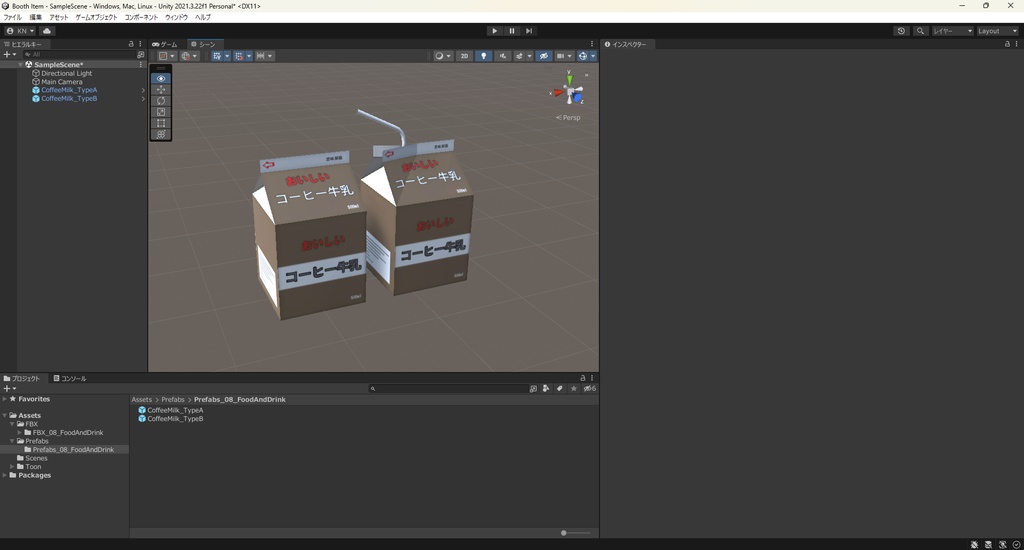This screenshot has height=550, width=1024.
Task: Open Hierarchy create plus dropdown
Action: coord(10,55)
